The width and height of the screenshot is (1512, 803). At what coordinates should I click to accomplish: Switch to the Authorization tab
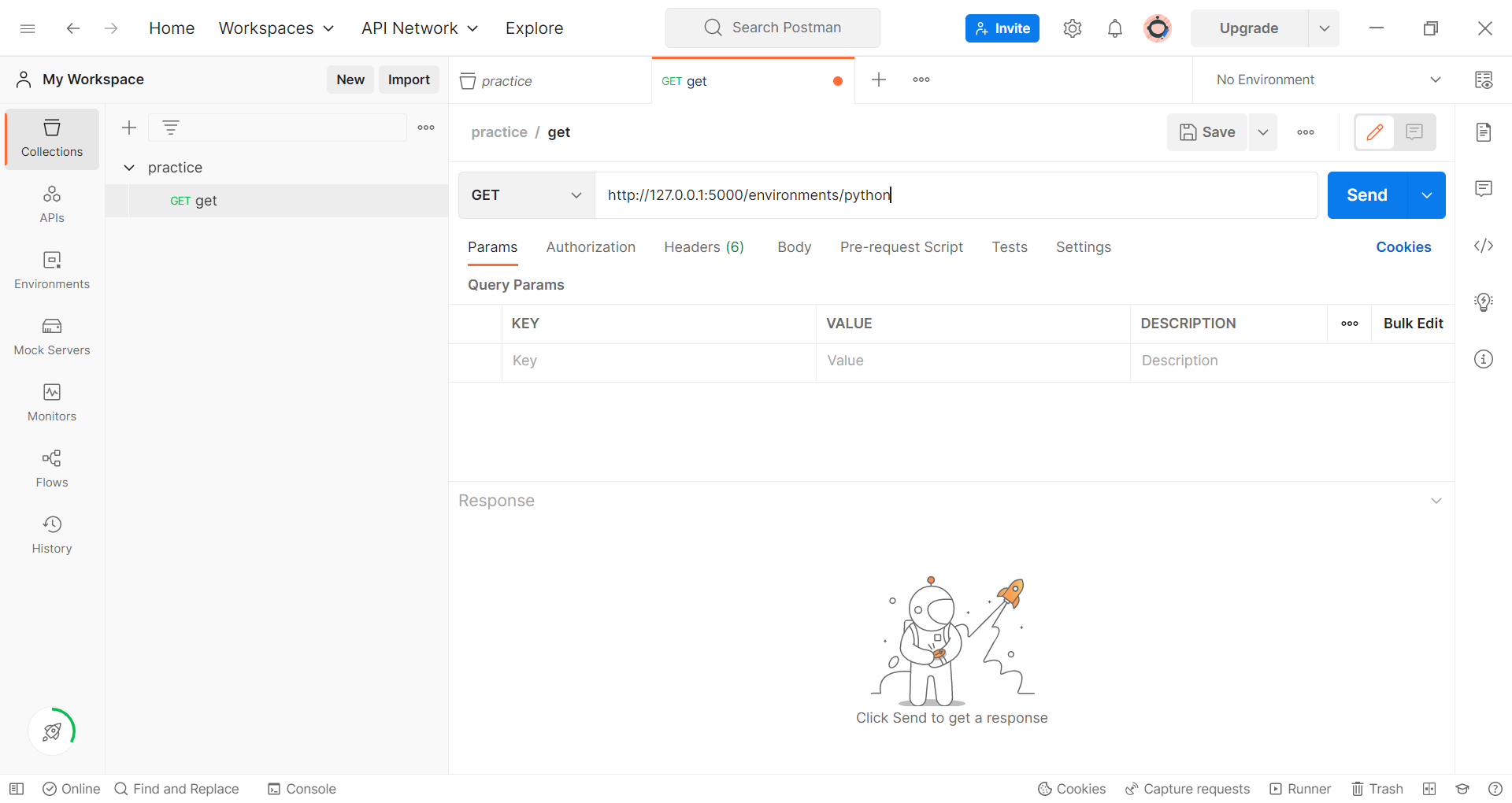[591, 247]
